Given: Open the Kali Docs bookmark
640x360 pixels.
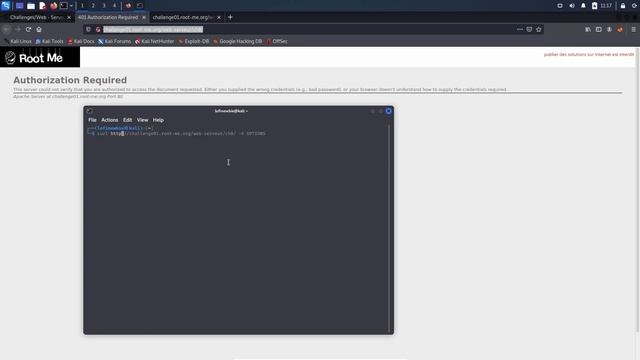Looking at the screenshot, I should tap(81, 41).
